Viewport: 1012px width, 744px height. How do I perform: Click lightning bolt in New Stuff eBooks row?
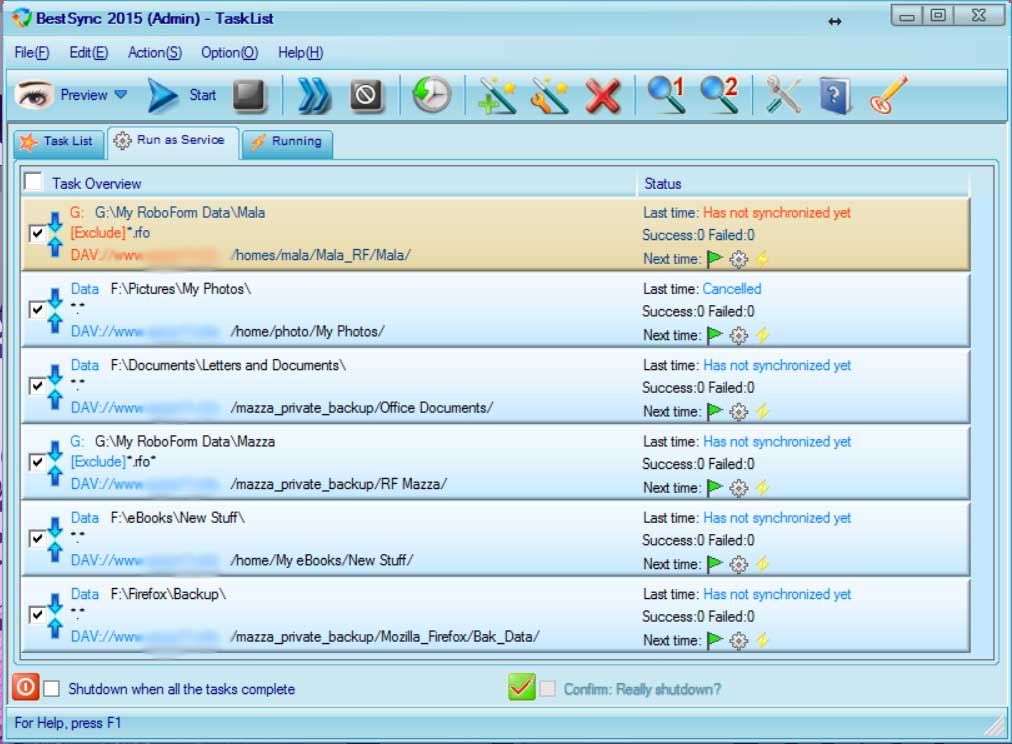point(762,564)
